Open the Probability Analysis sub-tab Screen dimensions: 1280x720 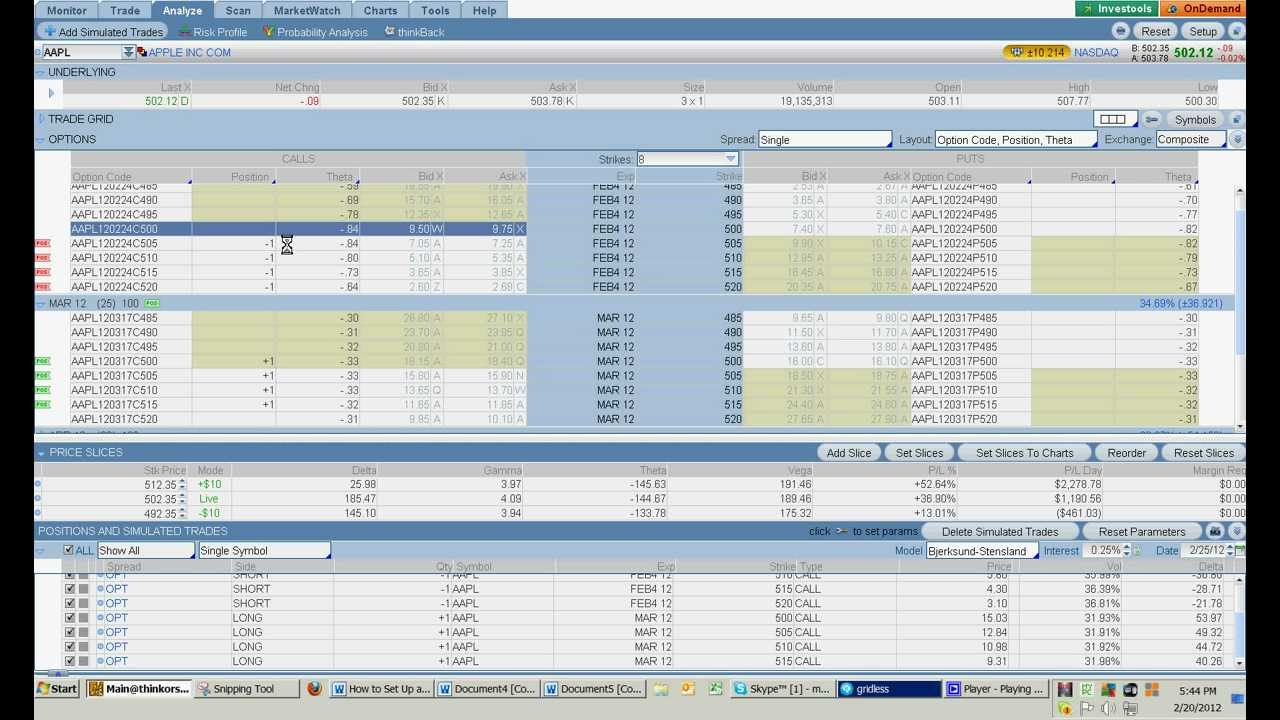point(315,32)
